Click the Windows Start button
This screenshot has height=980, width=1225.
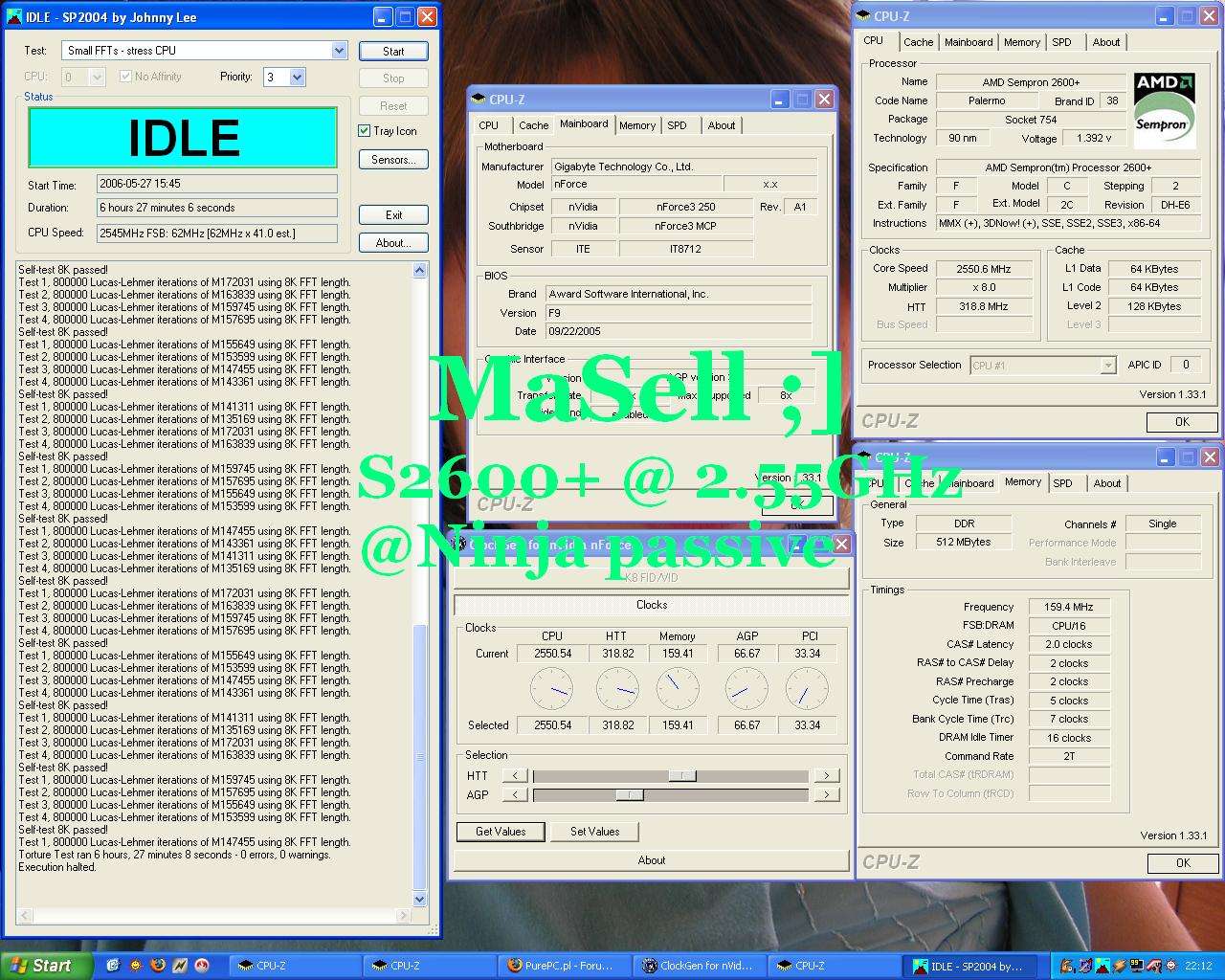[x=47, y=966]
